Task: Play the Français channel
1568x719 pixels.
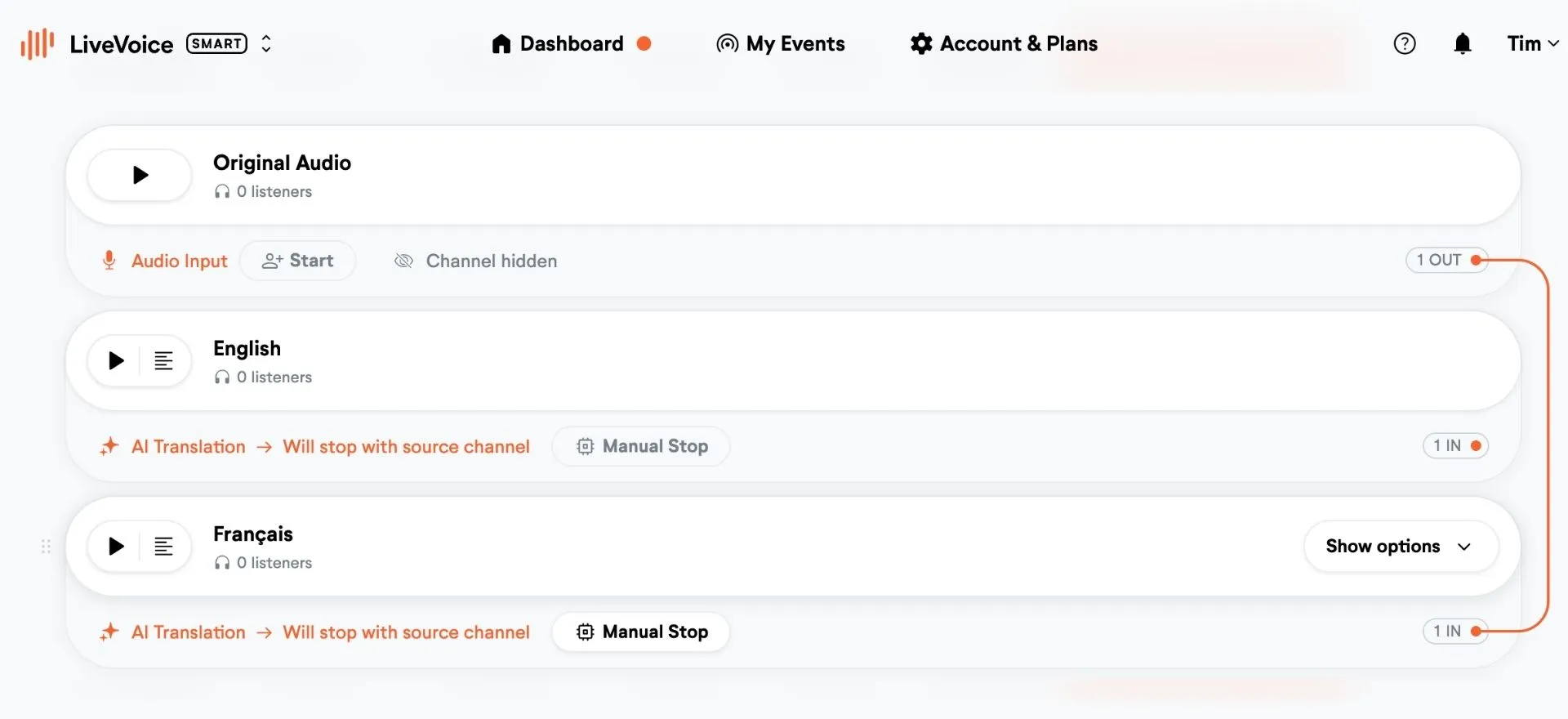Action: [116, 547]
